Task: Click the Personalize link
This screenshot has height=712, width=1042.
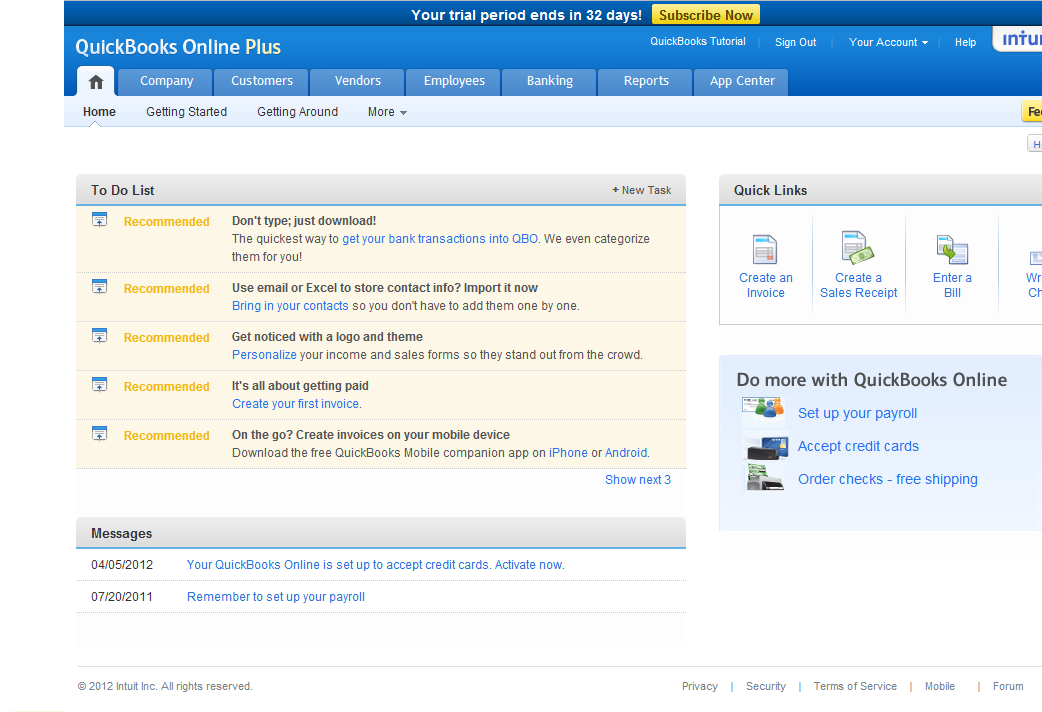Action: pyautogui.click(x=264, y=355)
